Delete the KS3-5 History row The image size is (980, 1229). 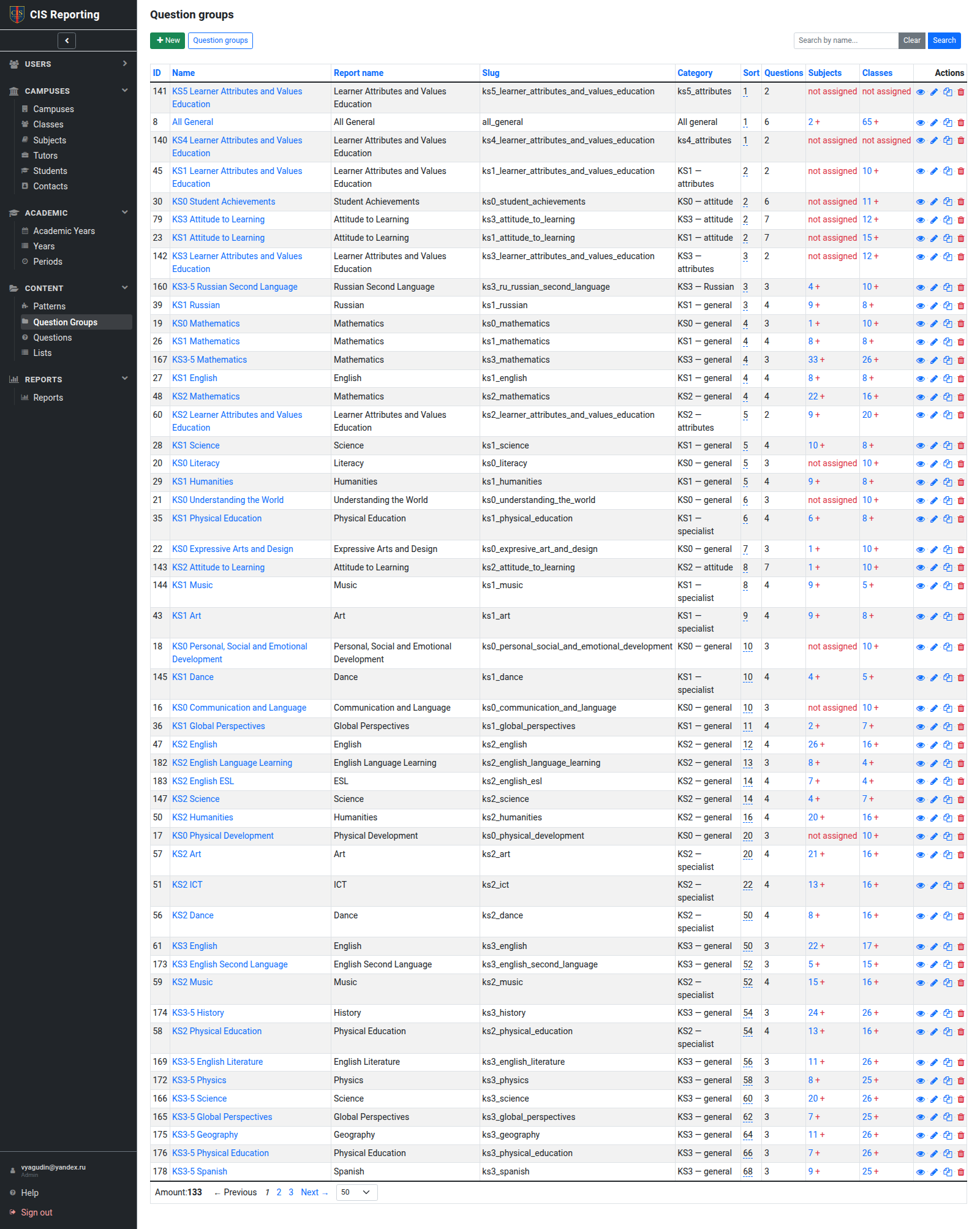(x=961, y=1013)
